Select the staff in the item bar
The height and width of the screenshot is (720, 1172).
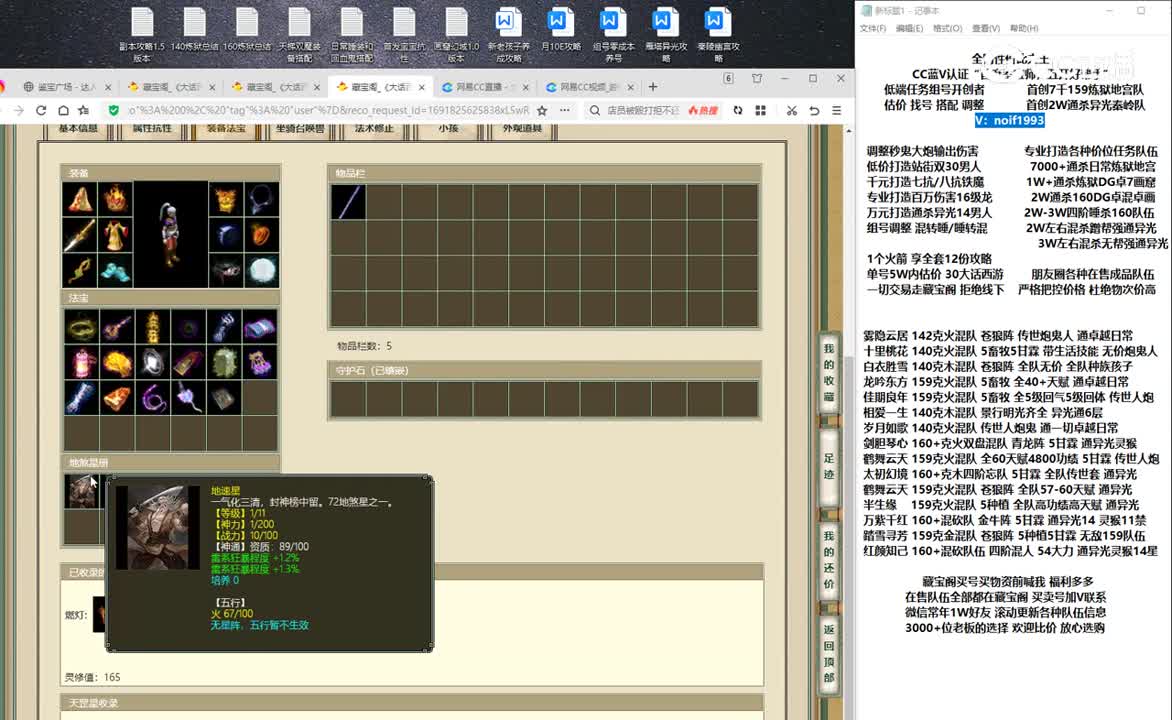tap(348, 202)
